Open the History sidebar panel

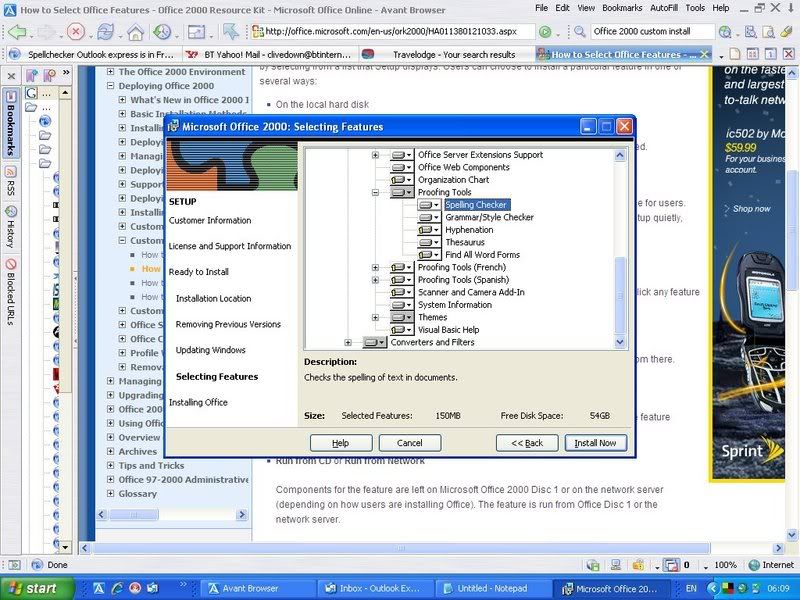point(11,227)
